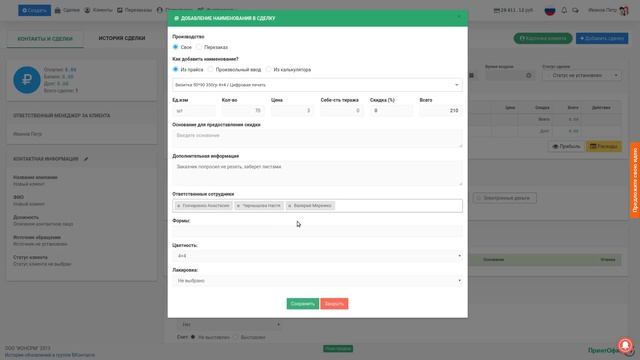Click the green Карточка клиента button
Image resolution: width=640 pixels, height=360 pixels.
coord(543,38)
